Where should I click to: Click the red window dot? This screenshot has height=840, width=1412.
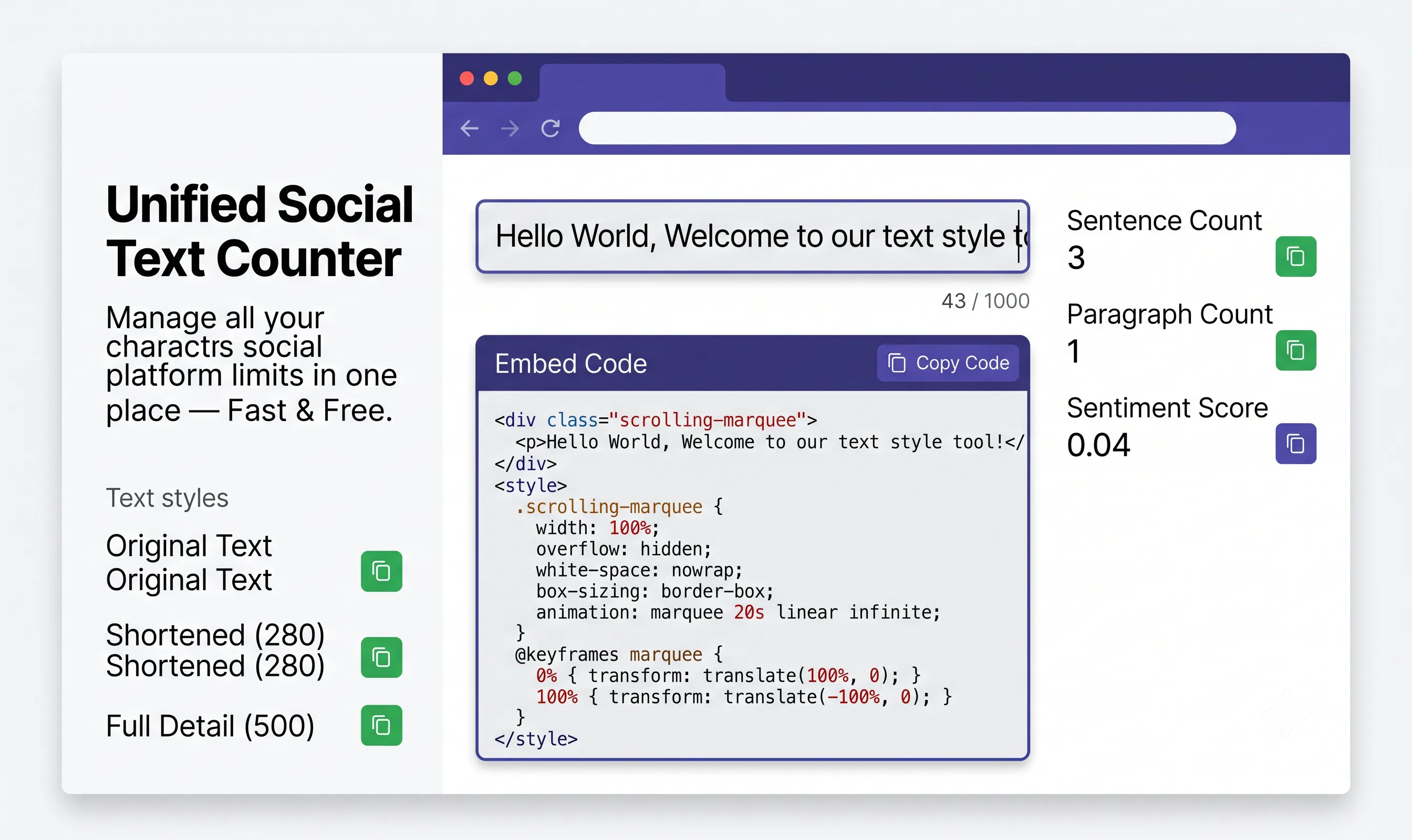click(x=466, y=78)
